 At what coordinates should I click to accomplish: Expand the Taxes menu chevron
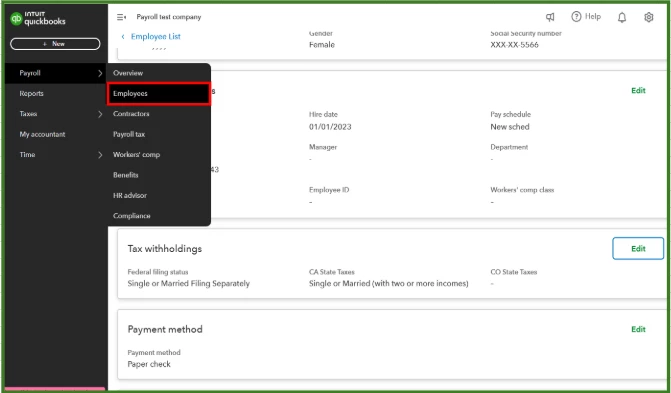click(x=100, y=114)
